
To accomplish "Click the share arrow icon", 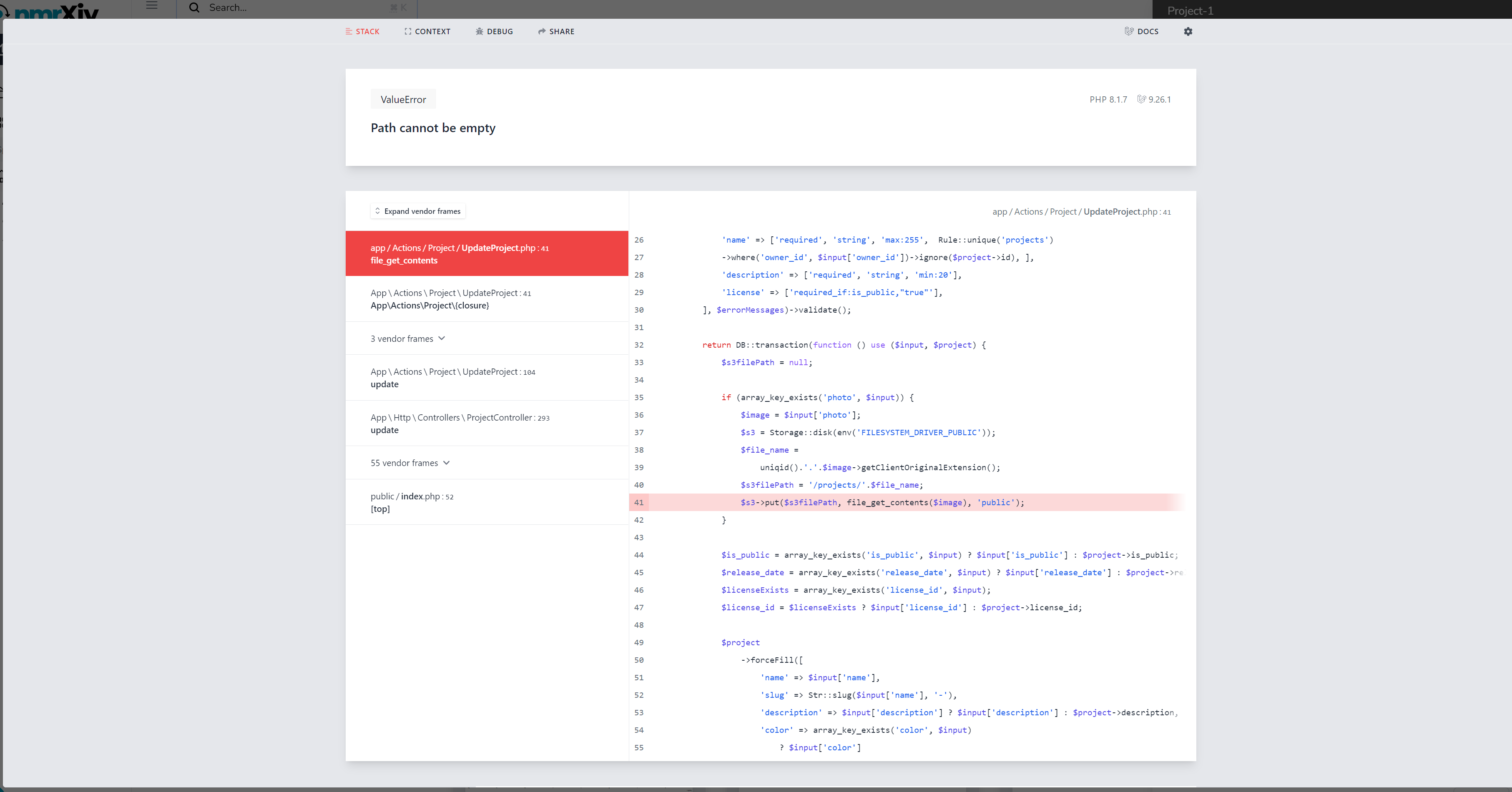I will [543, 31].
